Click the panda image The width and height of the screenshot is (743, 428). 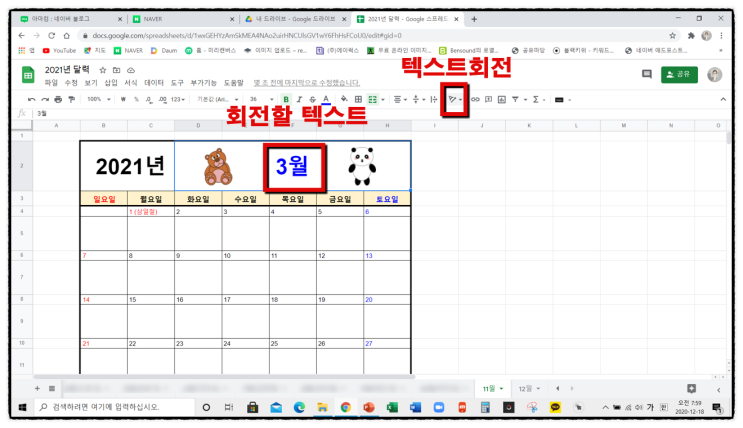coord(362,166)
